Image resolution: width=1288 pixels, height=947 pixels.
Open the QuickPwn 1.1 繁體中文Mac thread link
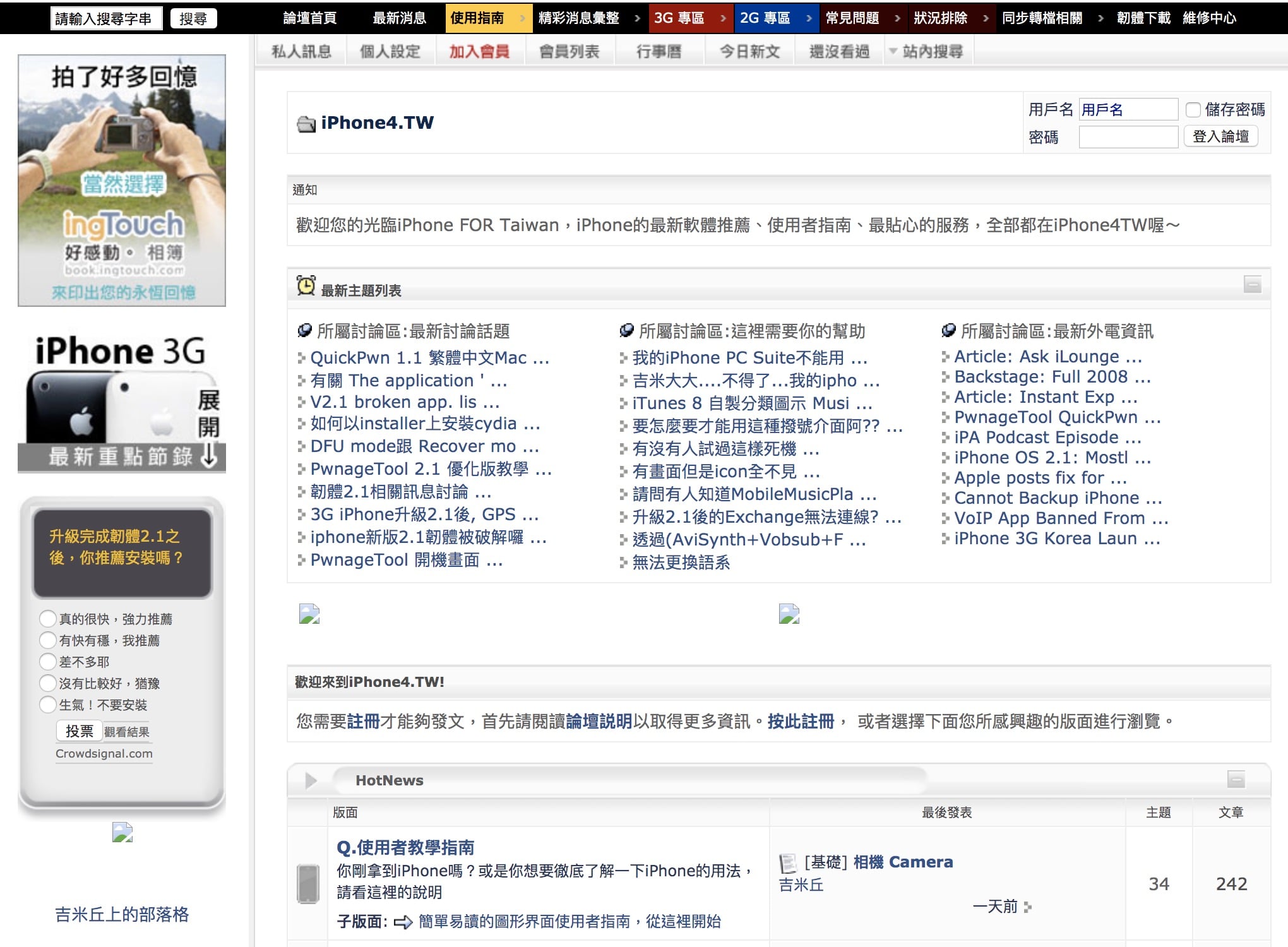pyautogui.click(x=429, y=358)
